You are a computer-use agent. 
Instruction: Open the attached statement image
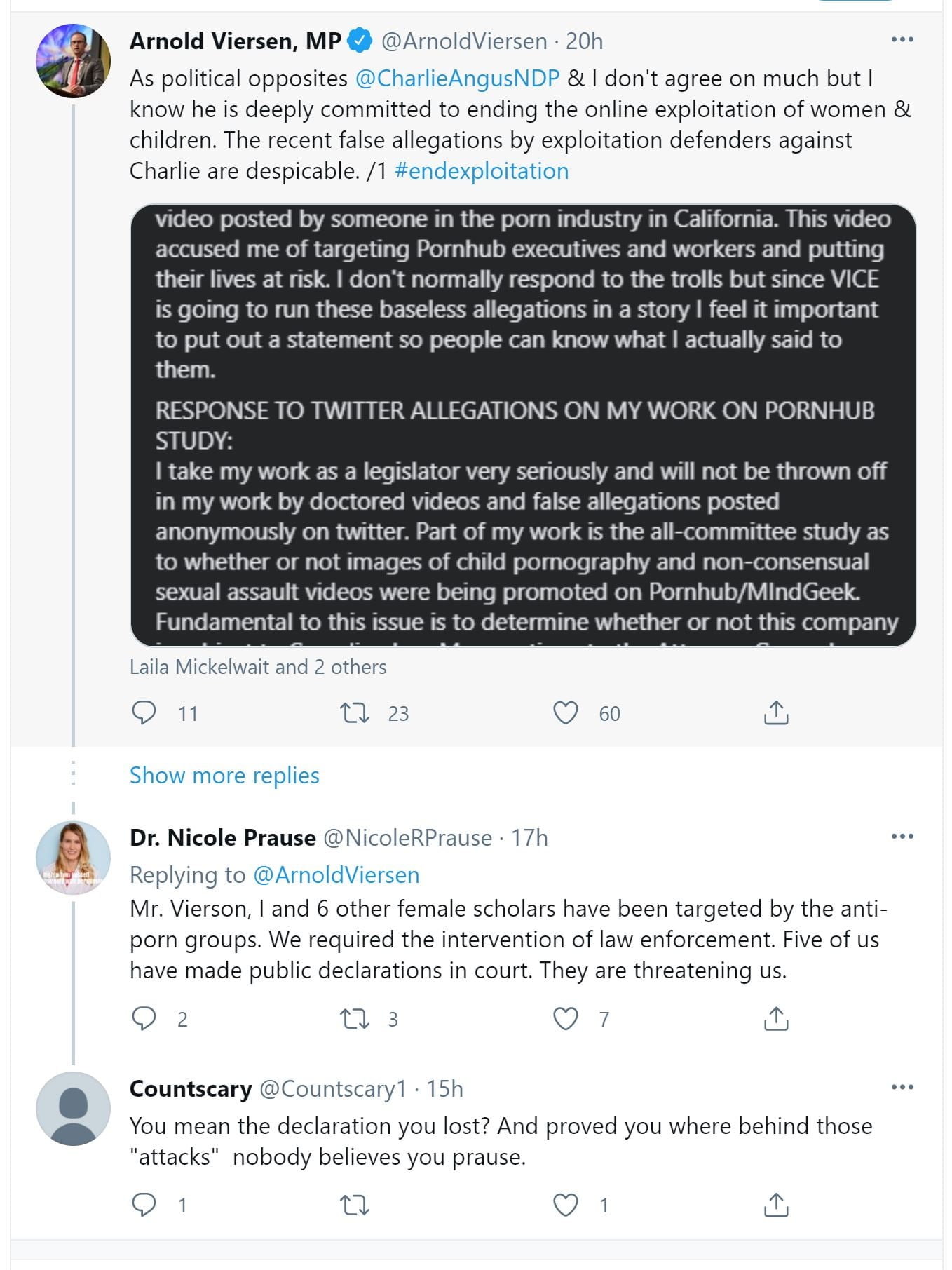(523, 425)
